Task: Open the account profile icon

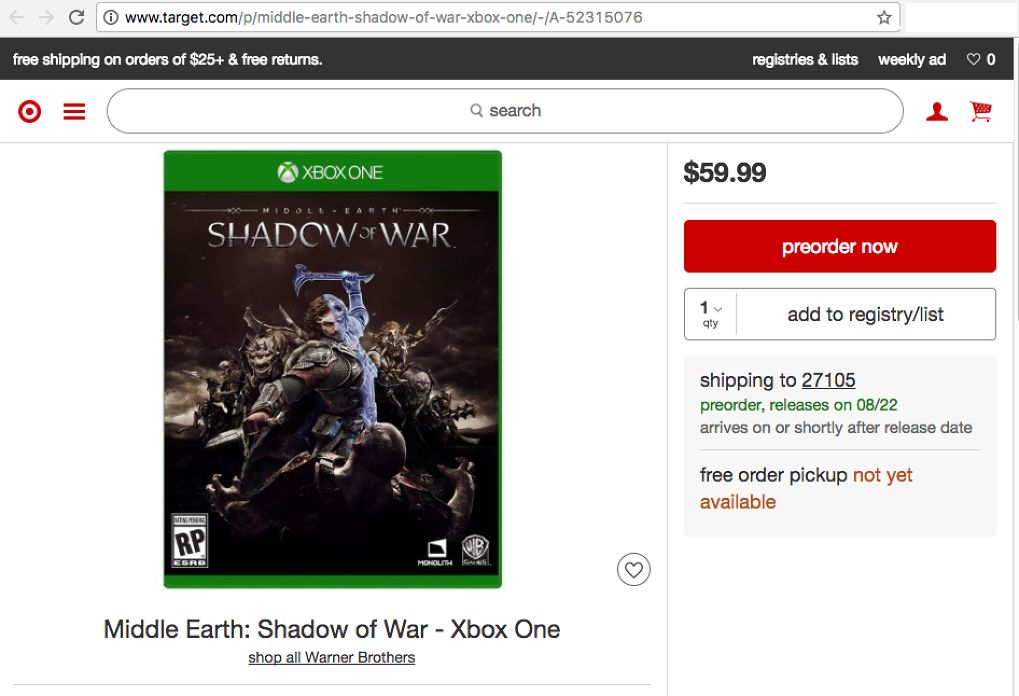Action: pyautogui.click(x=936, y=112)
